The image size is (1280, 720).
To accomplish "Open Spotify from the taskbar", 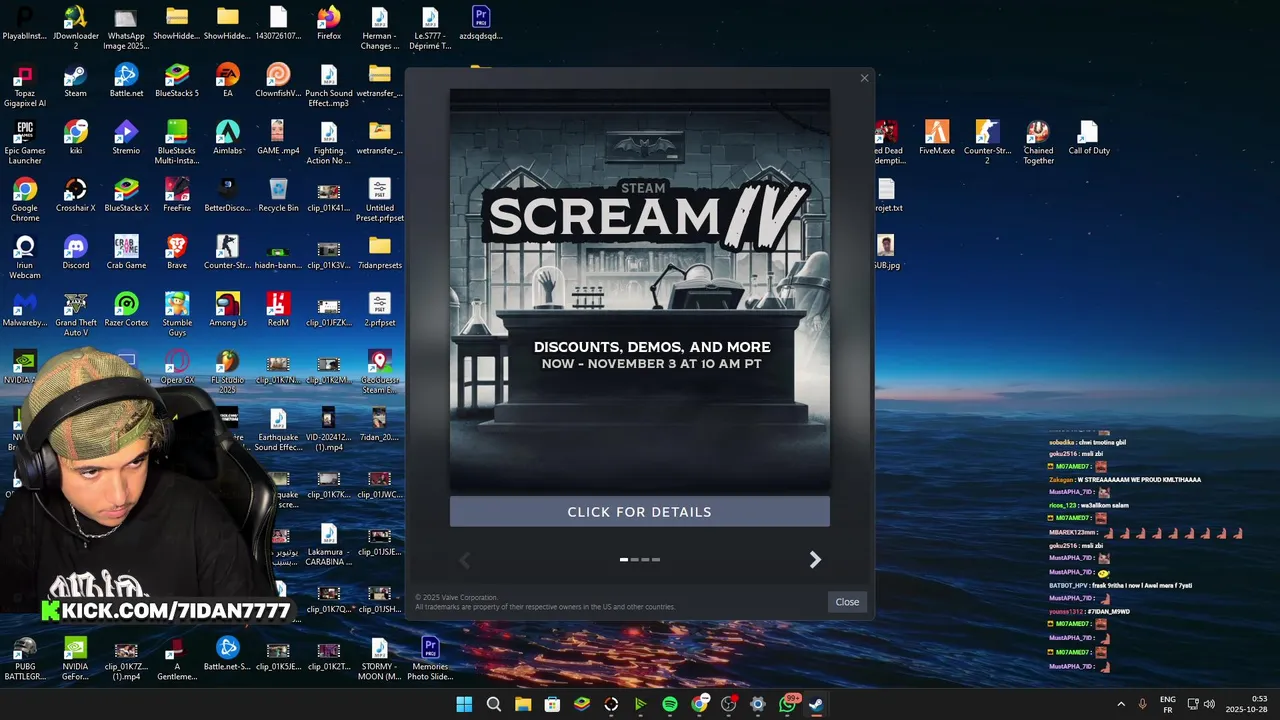I will [670, 704].
